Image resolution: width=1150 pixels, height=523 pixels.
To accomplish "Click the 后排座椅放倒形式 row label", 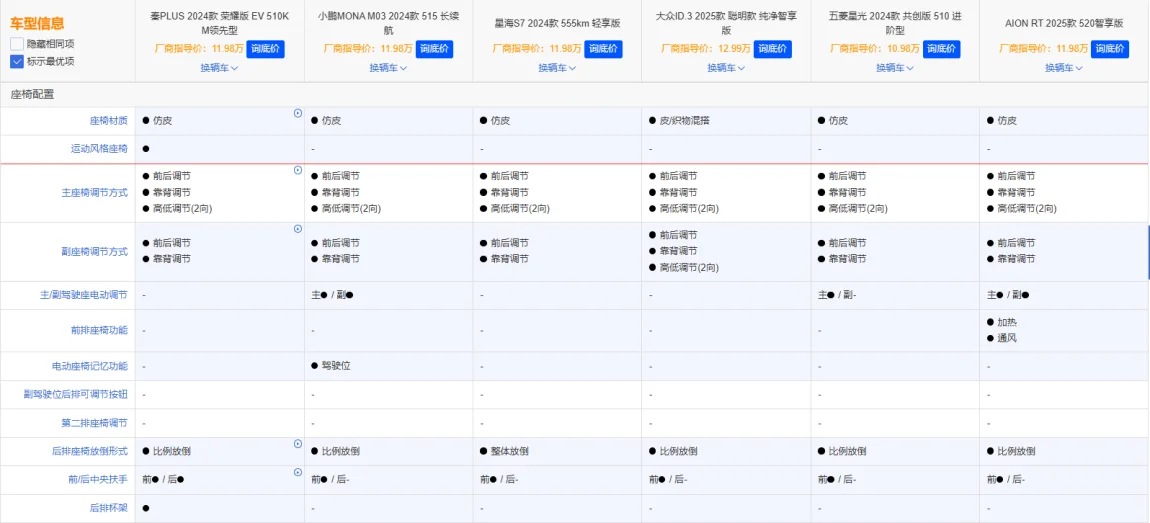I will tap(89, 451).
